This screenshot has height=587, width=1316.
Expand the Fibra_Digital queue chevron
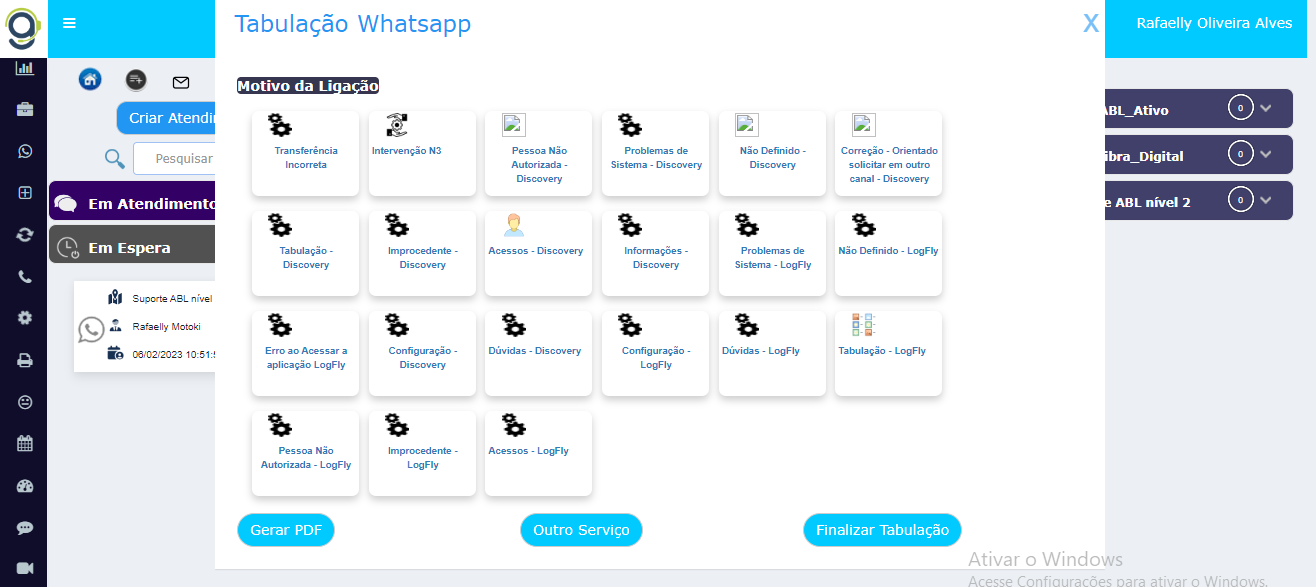click(1266, 154)
